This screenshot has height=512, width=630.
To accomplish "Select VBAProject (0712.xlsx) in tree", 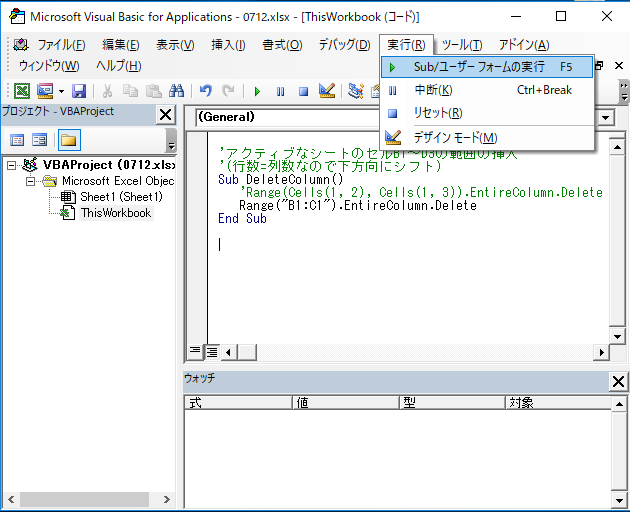I will 108,165.
